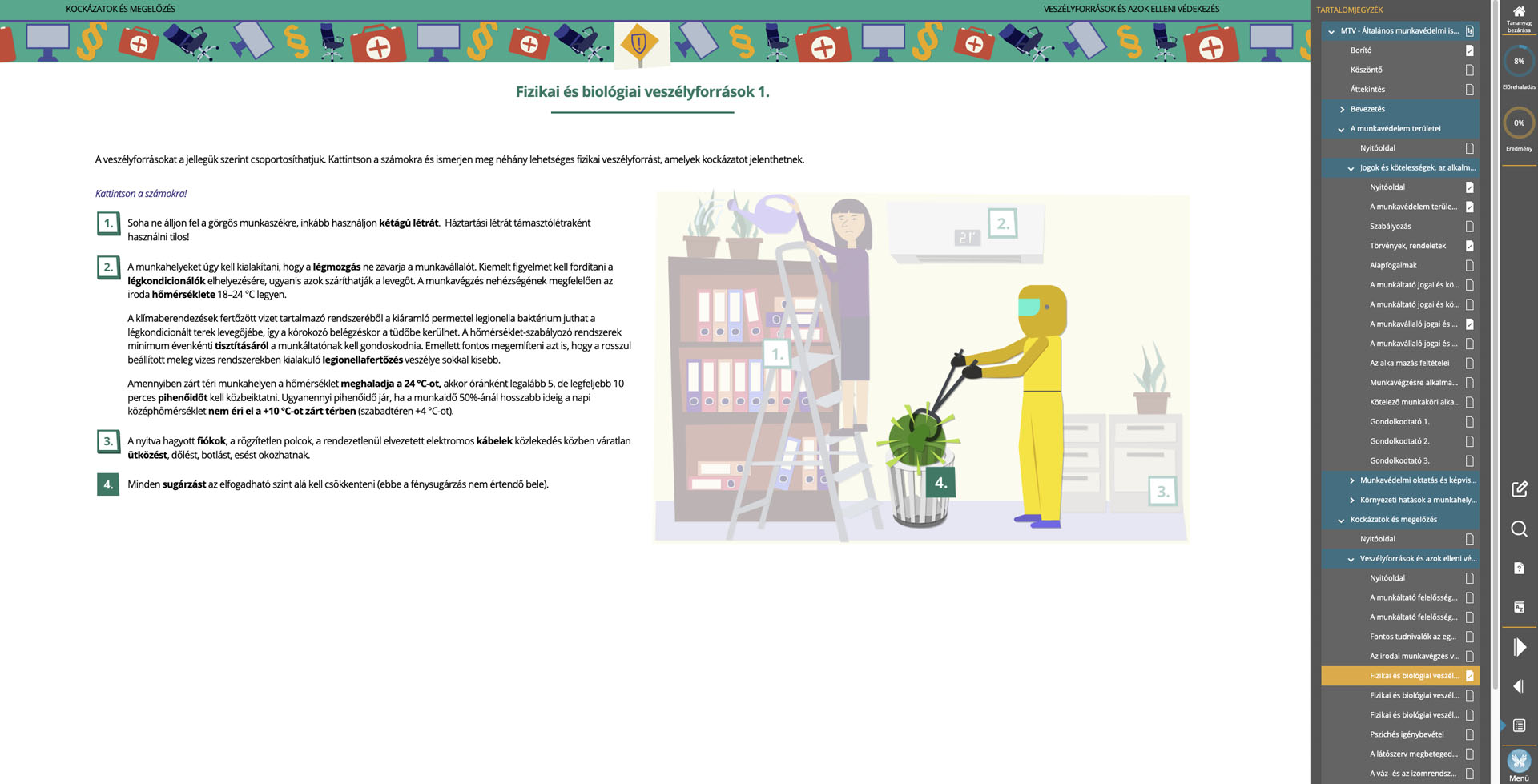
Task: Go to the next page arrow
Action: pyautogui.click(x=1520, y=647)
